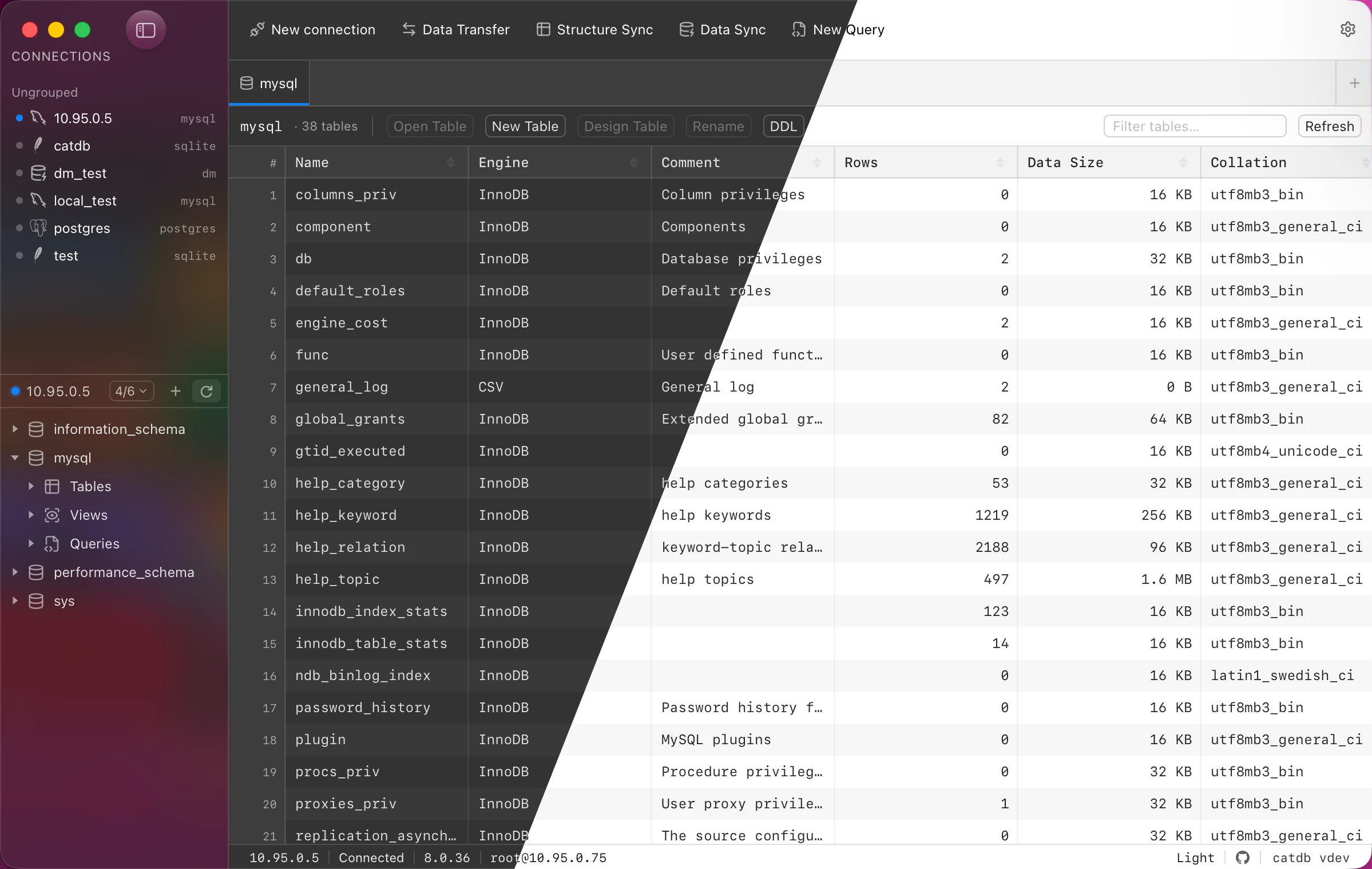
Task: Expand the Tables node under mysql
Action: 31,486
